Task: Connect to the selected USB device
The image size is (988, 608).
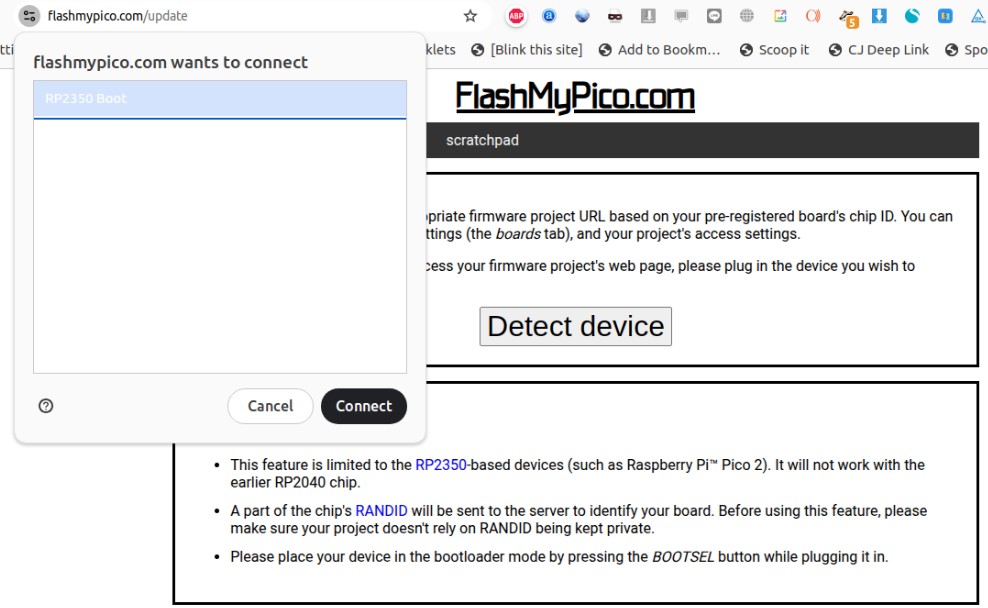Action: [x=364, y=406]
